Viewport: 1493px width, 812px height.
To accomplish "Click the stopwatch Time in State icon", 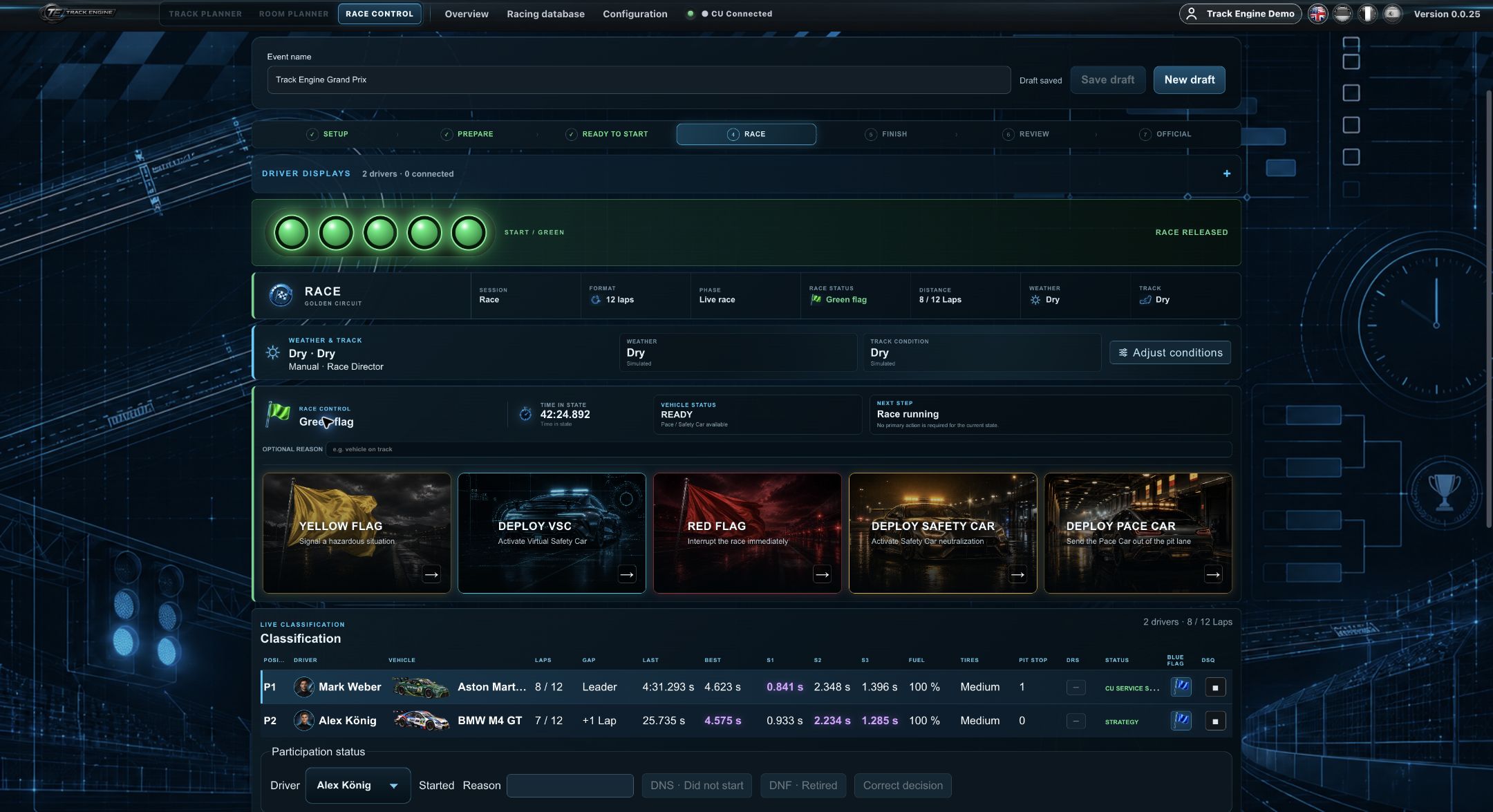I will tap(525, 414).
